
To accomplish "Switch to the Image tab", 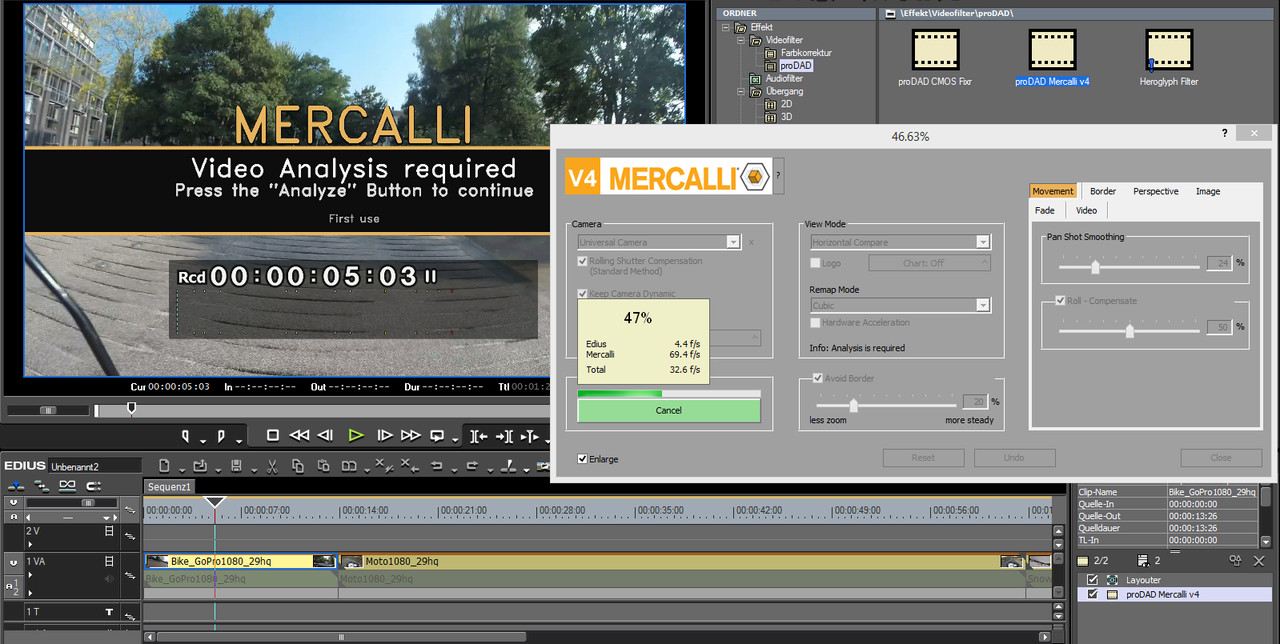I will coord(1208,191).
